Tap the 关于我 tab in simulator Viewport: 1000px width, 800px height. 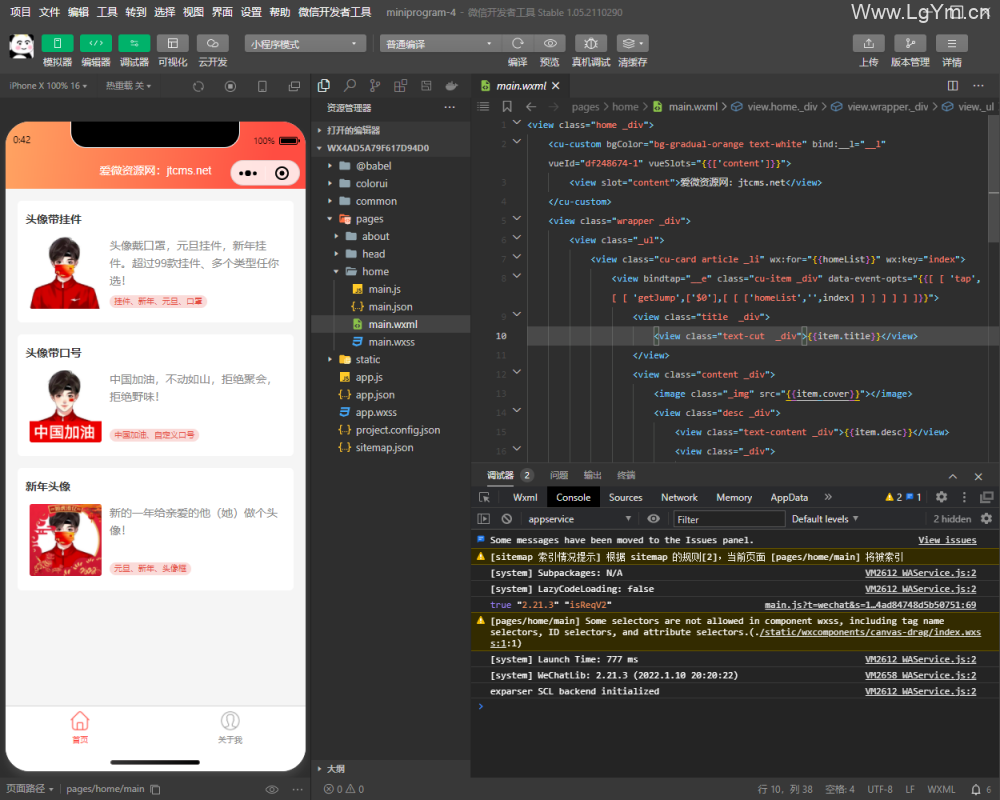[x=230, y=727]
